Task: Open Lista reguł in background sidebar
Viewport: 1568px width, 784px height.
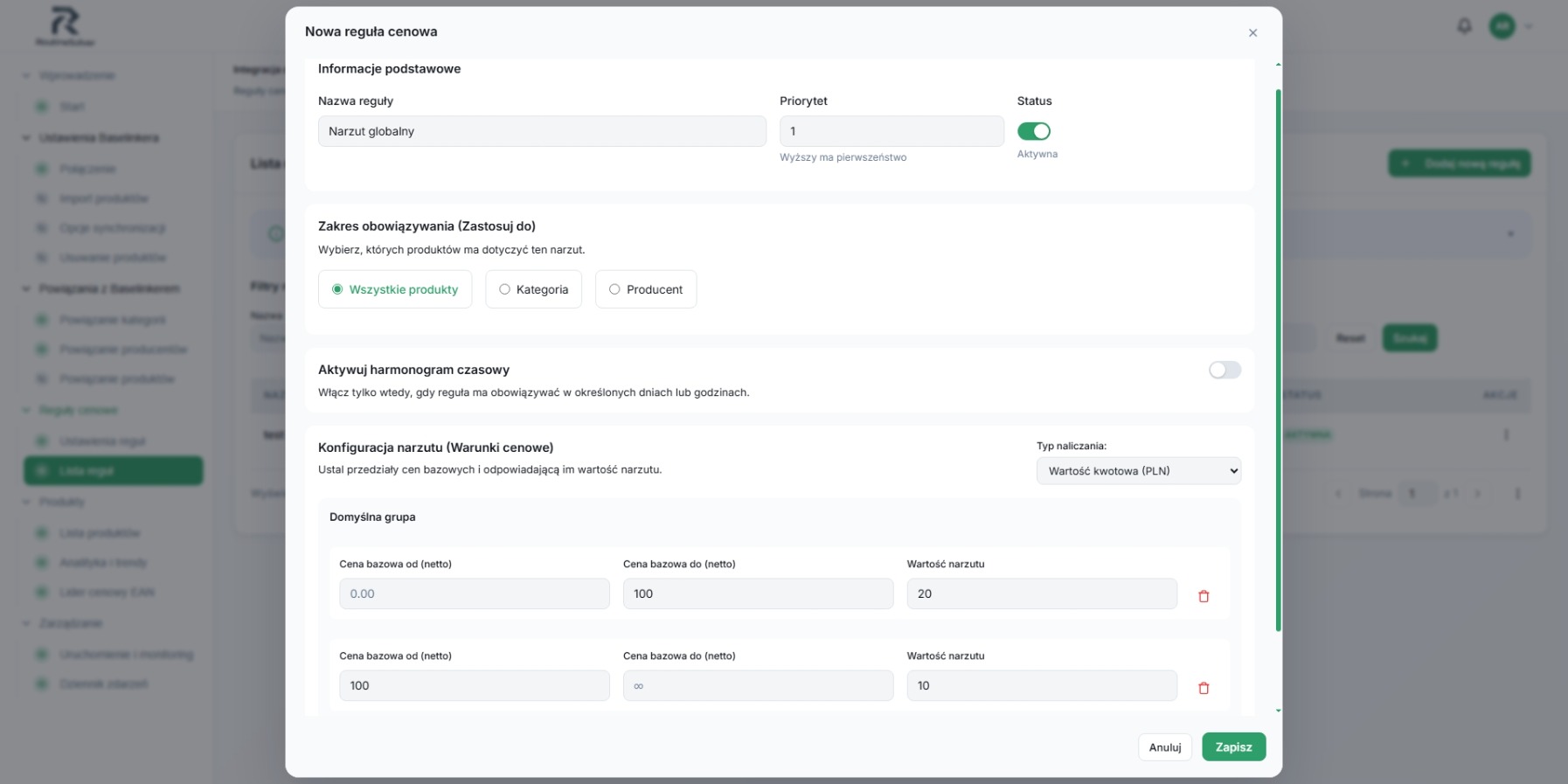Action: [114, 470]
